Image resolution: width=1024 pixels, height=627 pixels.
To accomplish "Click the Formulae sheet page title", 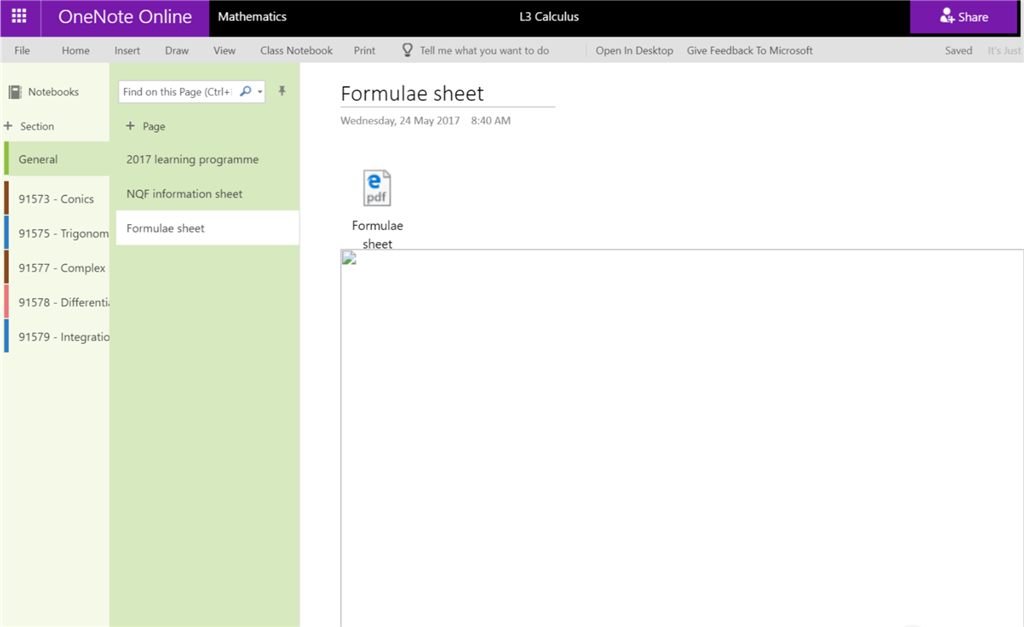I will (x=412, y=93).
